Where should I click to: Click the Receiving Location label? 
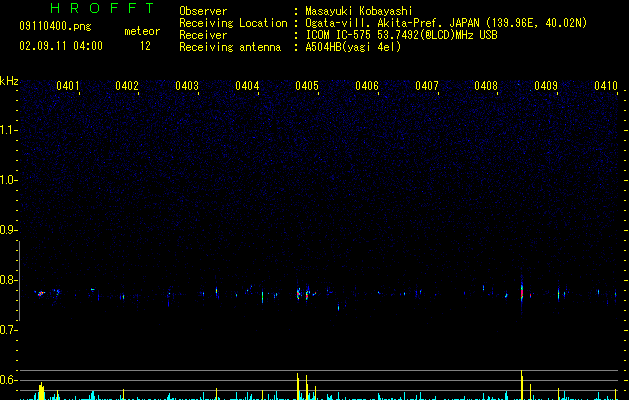pos(233,23)
